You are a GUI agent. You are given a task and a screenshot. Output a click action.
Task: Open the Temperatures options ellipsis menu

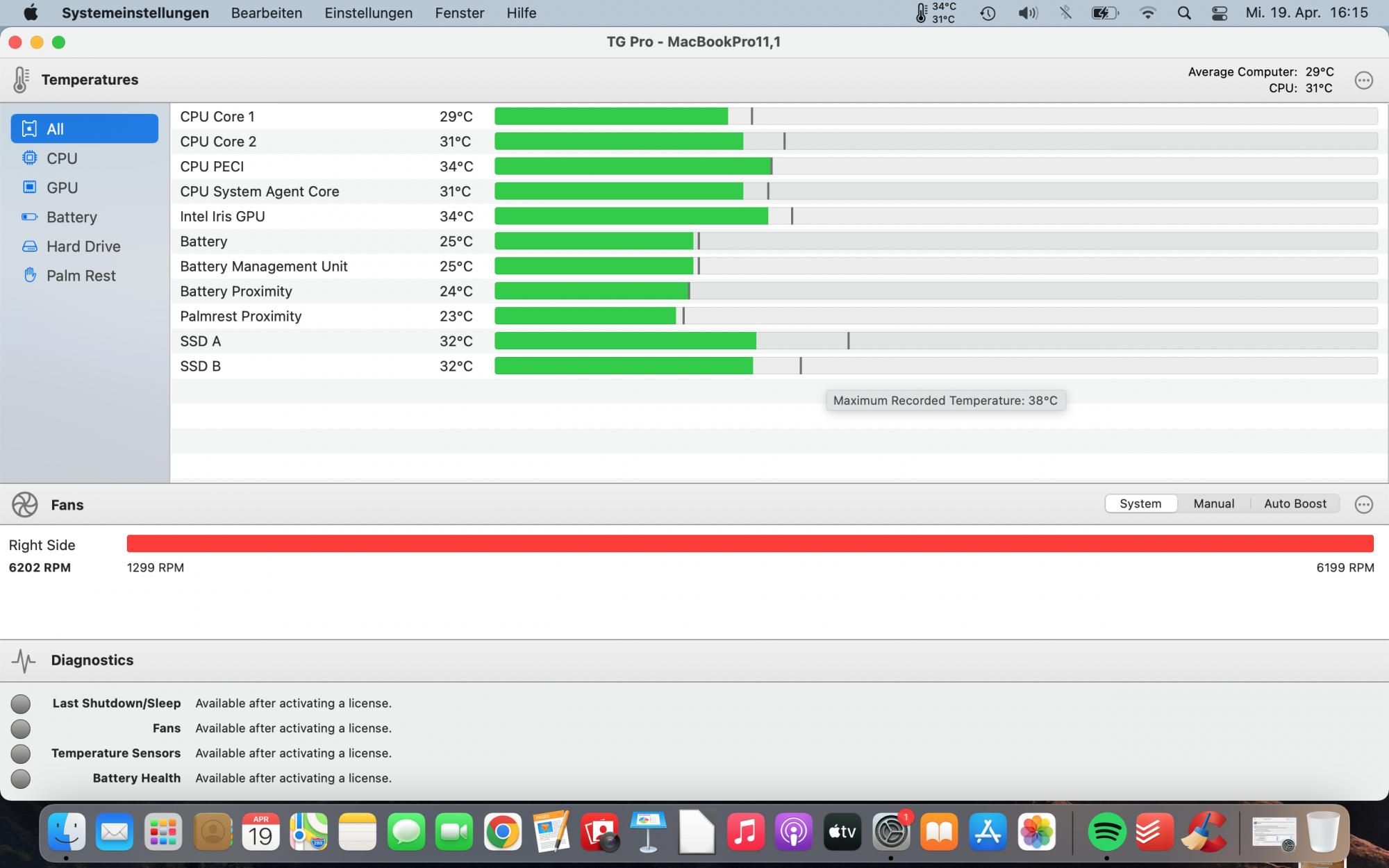tap(1363, 80)
